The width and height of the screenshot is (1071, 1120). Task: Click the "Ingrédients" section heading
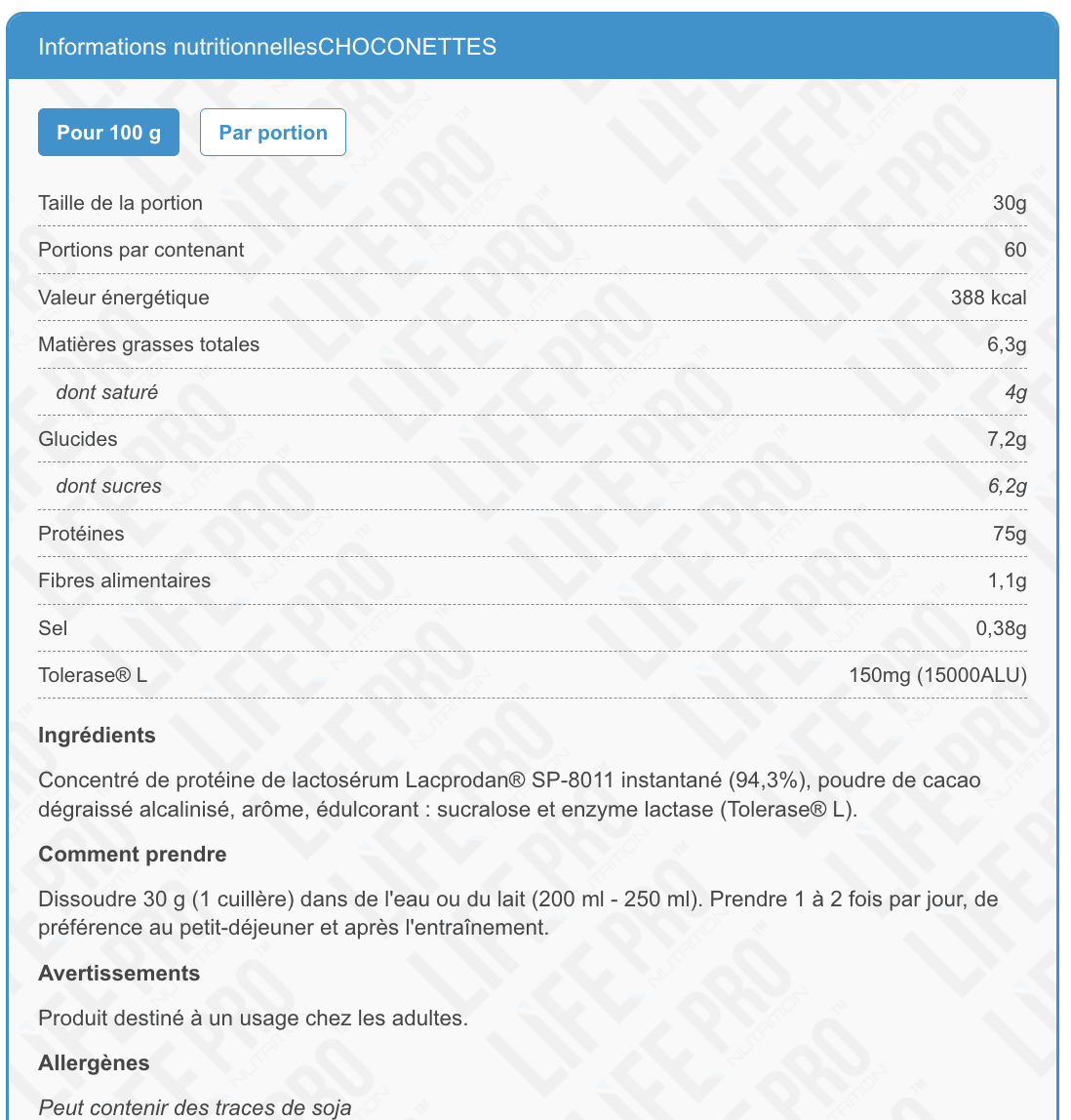click(x=97, y=736)
